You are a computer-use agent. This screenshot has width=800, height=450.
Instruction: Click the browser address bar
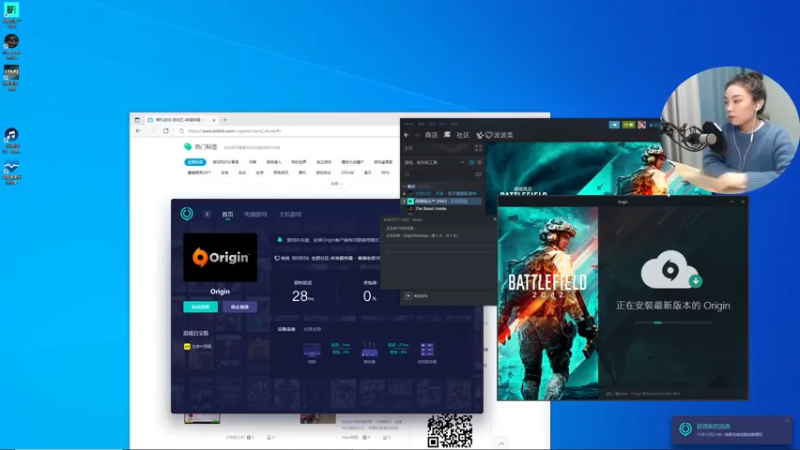click(x=288, y=131)
